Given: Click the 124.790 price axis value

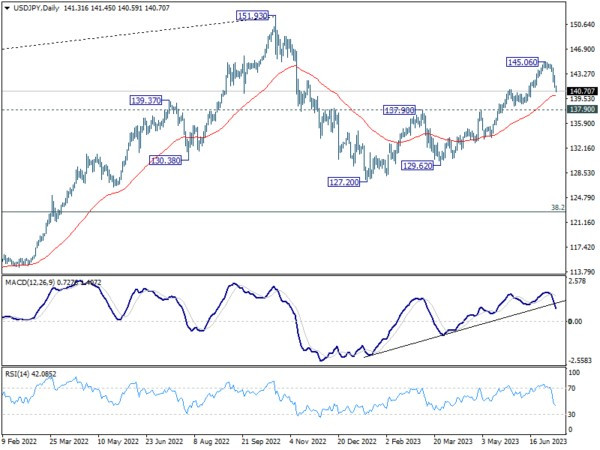Looking at the screenshot, I should coord(582,198).
